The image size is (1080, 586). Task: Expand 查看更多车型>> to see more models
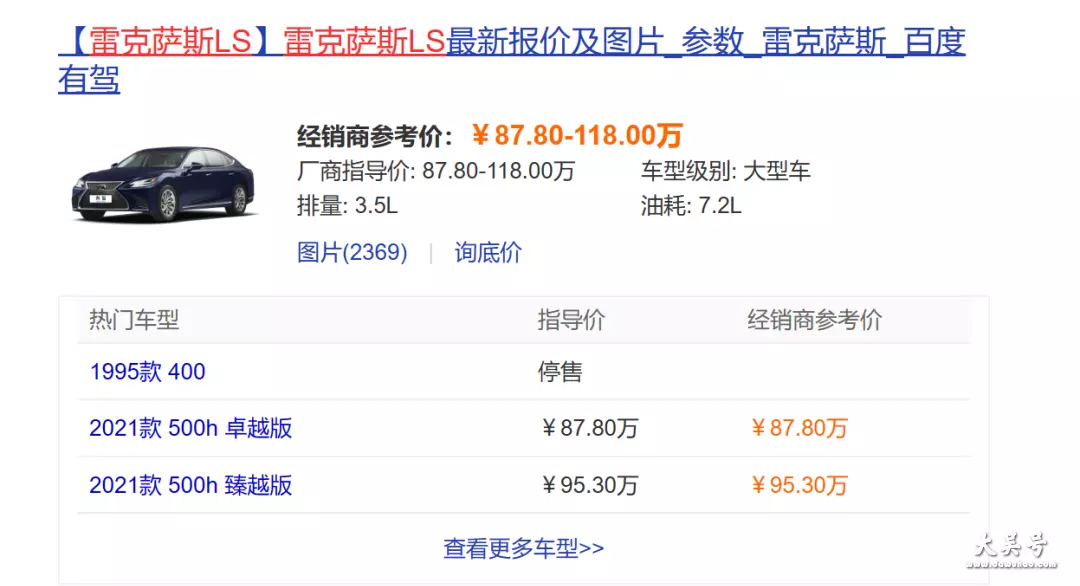click(523, 549)
